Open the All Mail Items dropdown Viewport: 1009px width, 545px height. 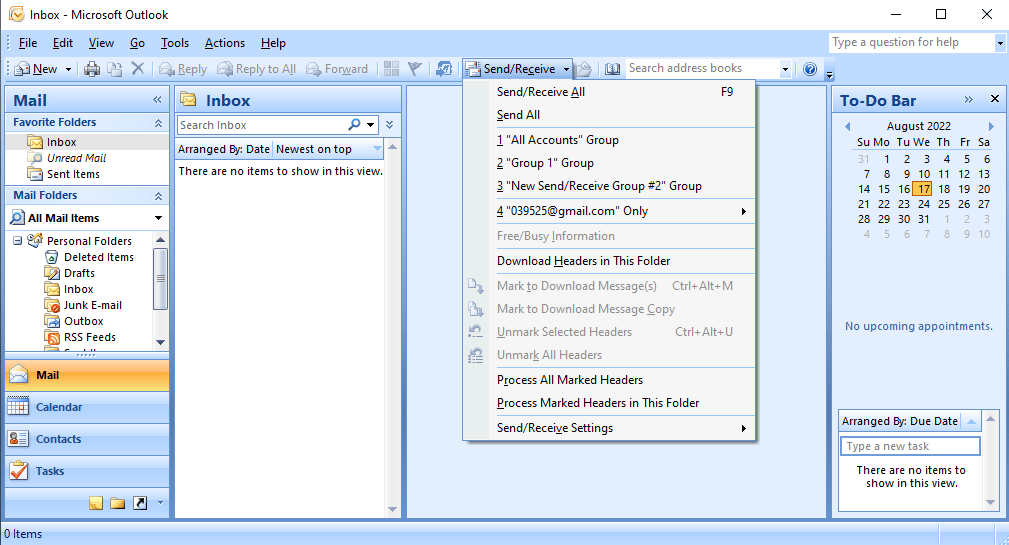coord(158,218)
